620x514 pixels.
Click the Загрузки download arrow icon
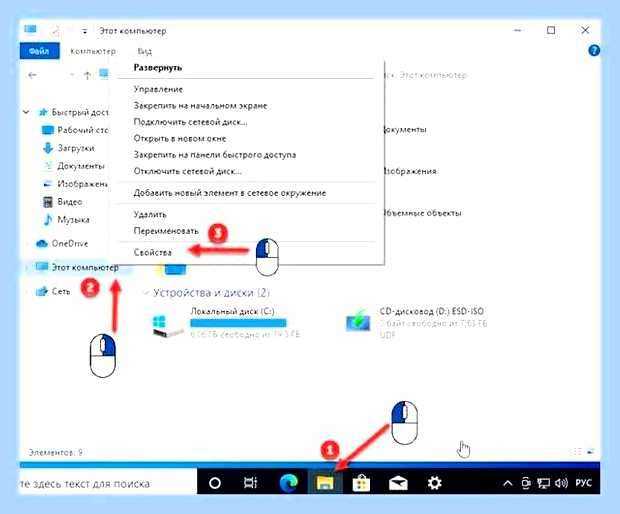click(48, 148)
